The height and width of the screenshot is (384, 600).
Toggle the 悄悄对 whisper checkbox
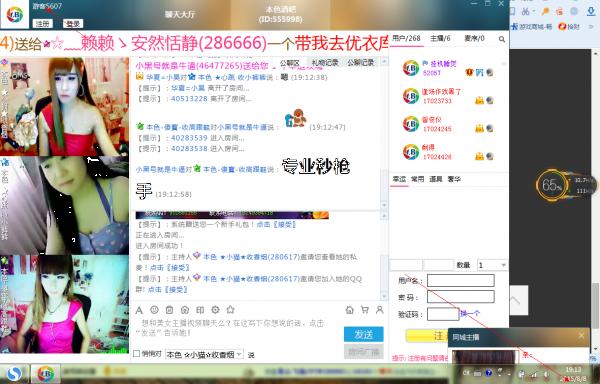point(136,354)
